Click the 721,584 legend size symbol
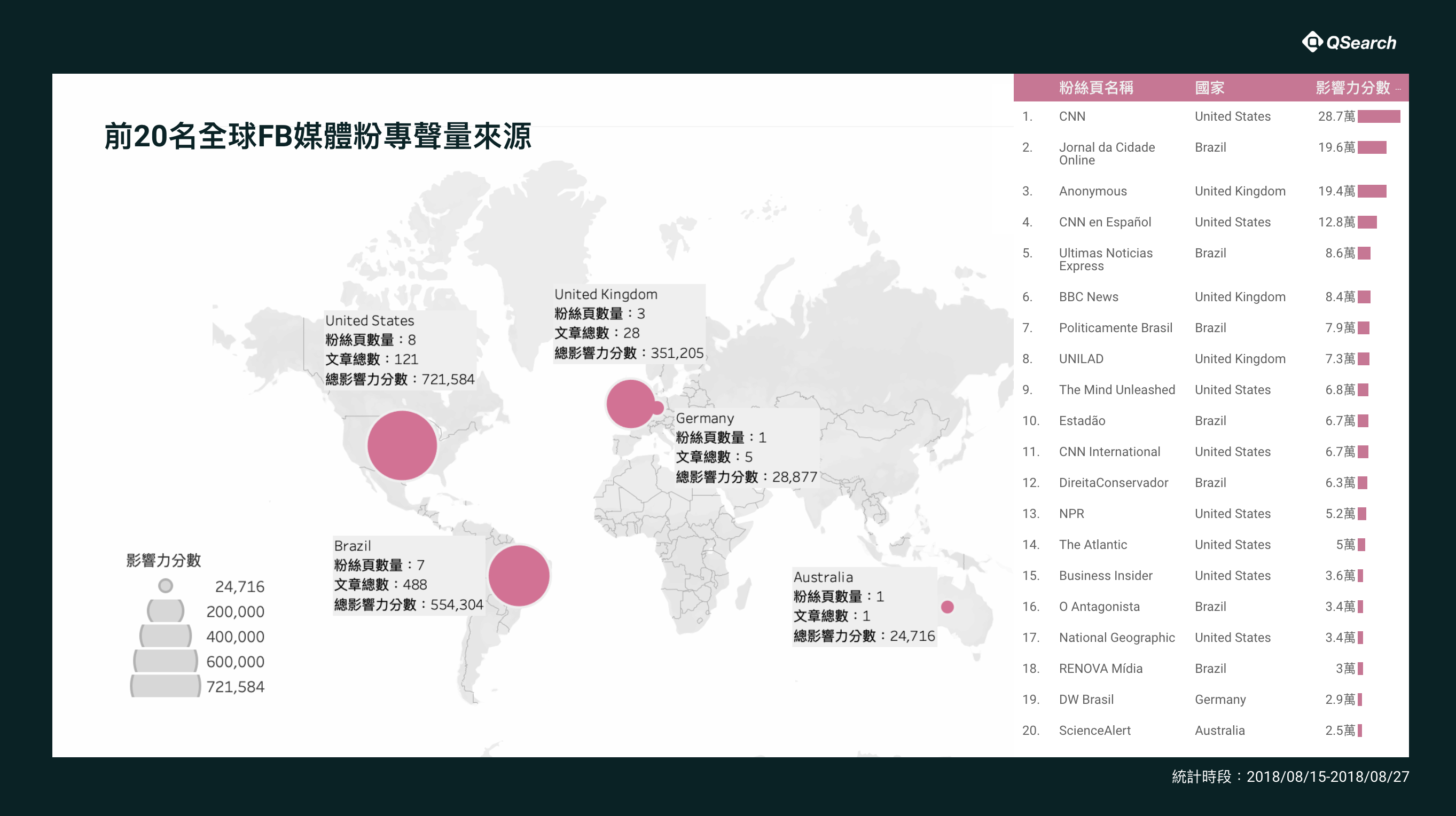The image size is (1456, 816). [165, 686]
